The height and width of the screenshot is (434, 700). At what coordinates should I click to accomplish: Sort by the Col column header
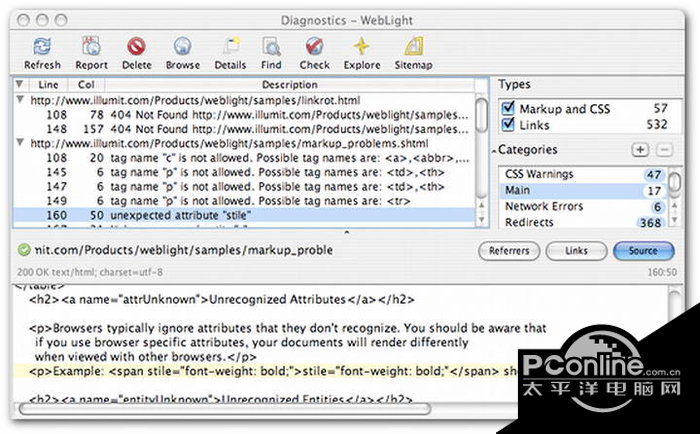click(86, 84)
